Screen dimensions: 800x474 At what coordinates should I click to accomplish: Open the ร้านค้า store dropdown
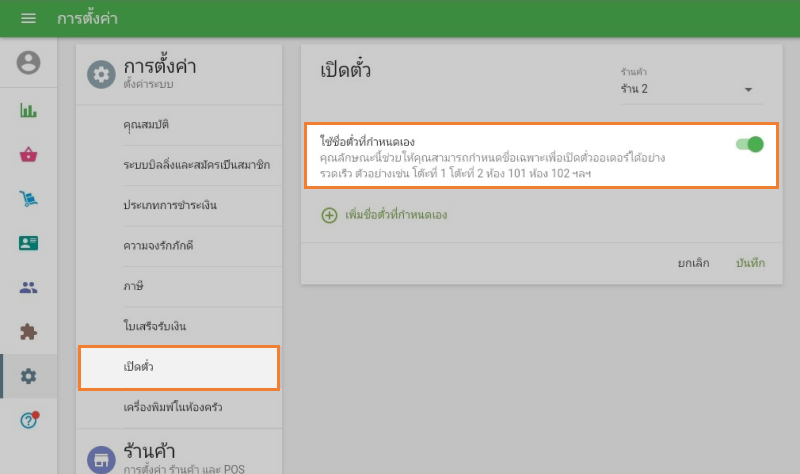692,89
